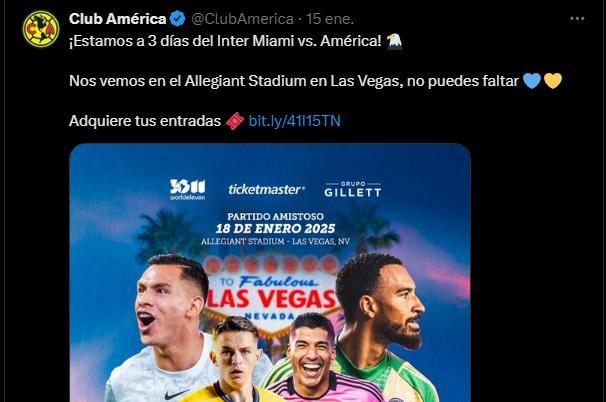
Task: Open the three-dot more options menu
Action: (577, 19)
